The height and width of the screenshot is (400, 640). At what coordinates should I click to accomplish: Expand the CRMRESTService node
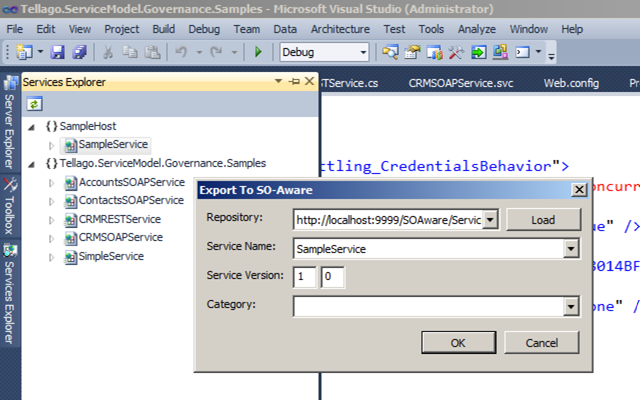coord(51,220)
